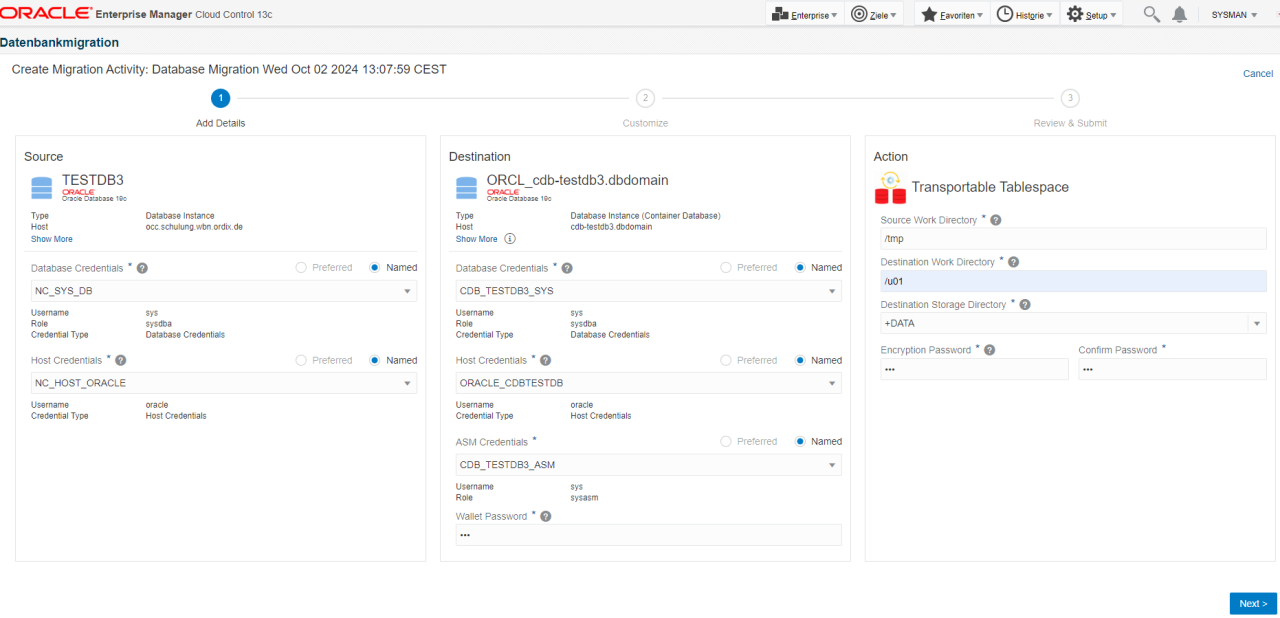1280x618 pixels.
Task: Click the Source Work Directory help icon
Action: [x=995, y=220]
